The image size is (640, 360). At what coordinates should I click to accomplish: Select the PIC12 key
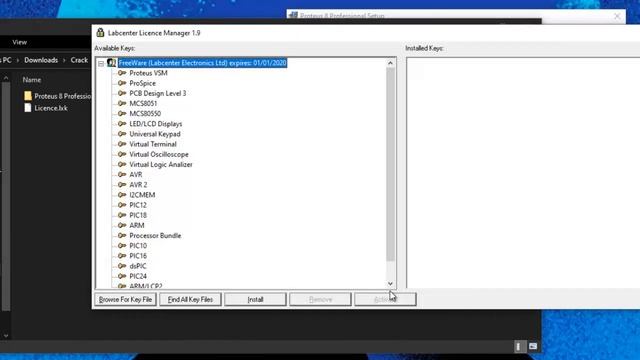138,205
